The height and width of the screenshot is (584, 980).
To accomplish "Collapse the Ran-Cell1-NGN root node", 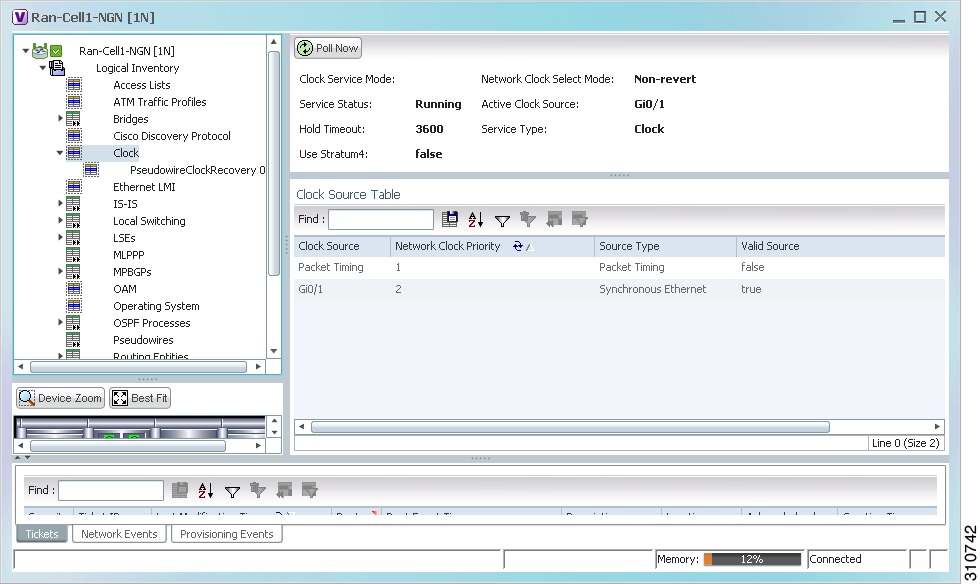I will click(26, 51).
